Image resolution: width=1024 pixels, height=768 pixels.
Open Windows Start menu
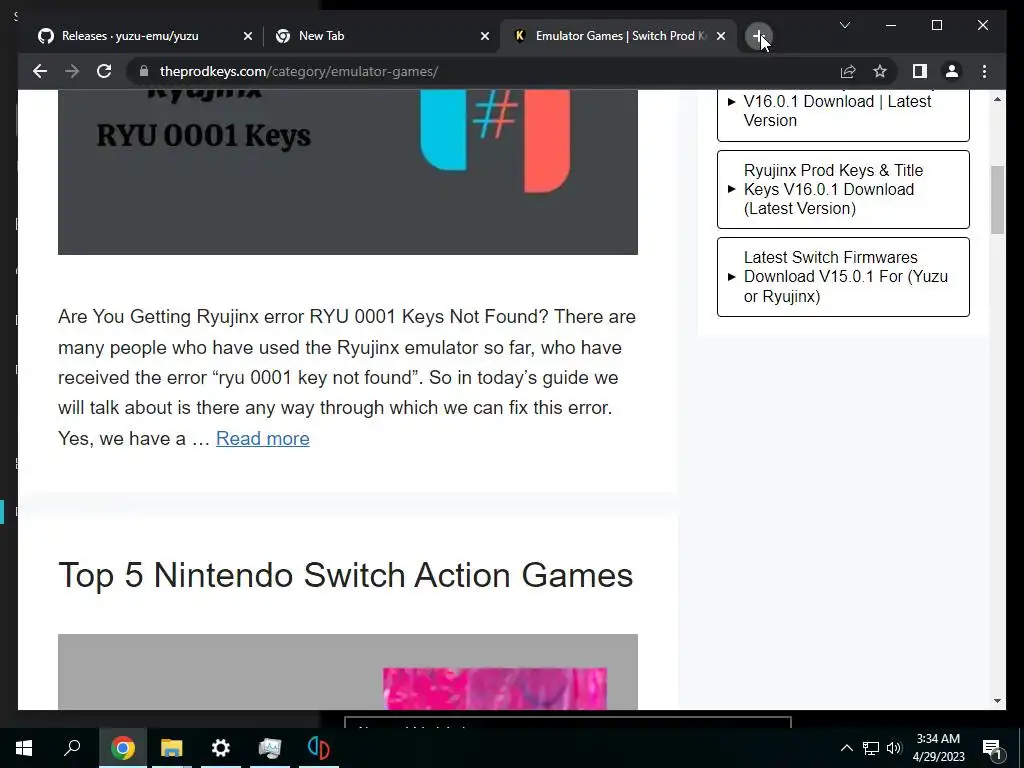pyautogui.click(x=24, y=748)
